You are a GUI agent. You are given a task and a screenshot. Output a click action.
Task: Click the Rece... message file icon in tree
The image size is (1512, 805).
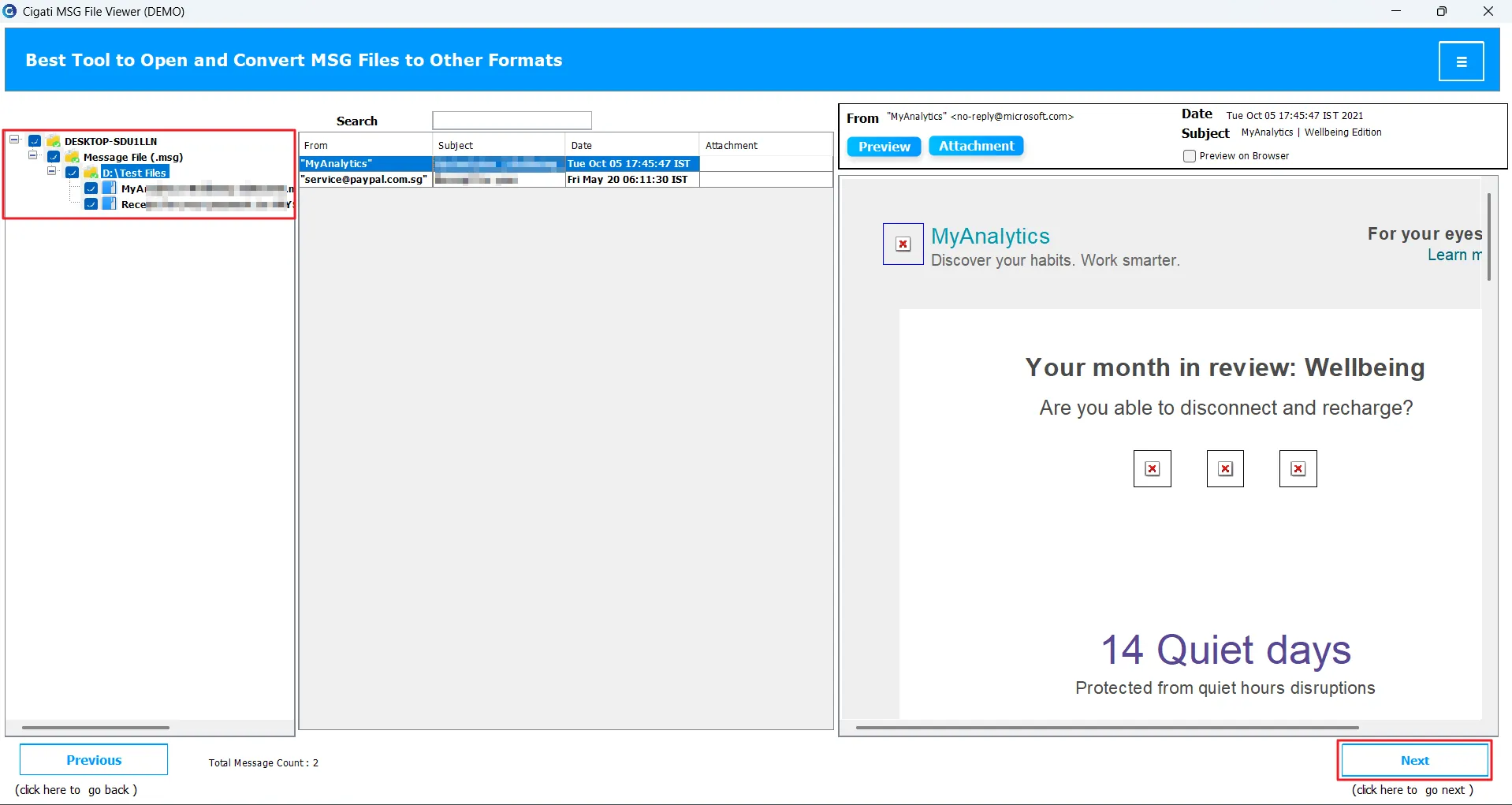click(110, 204)
